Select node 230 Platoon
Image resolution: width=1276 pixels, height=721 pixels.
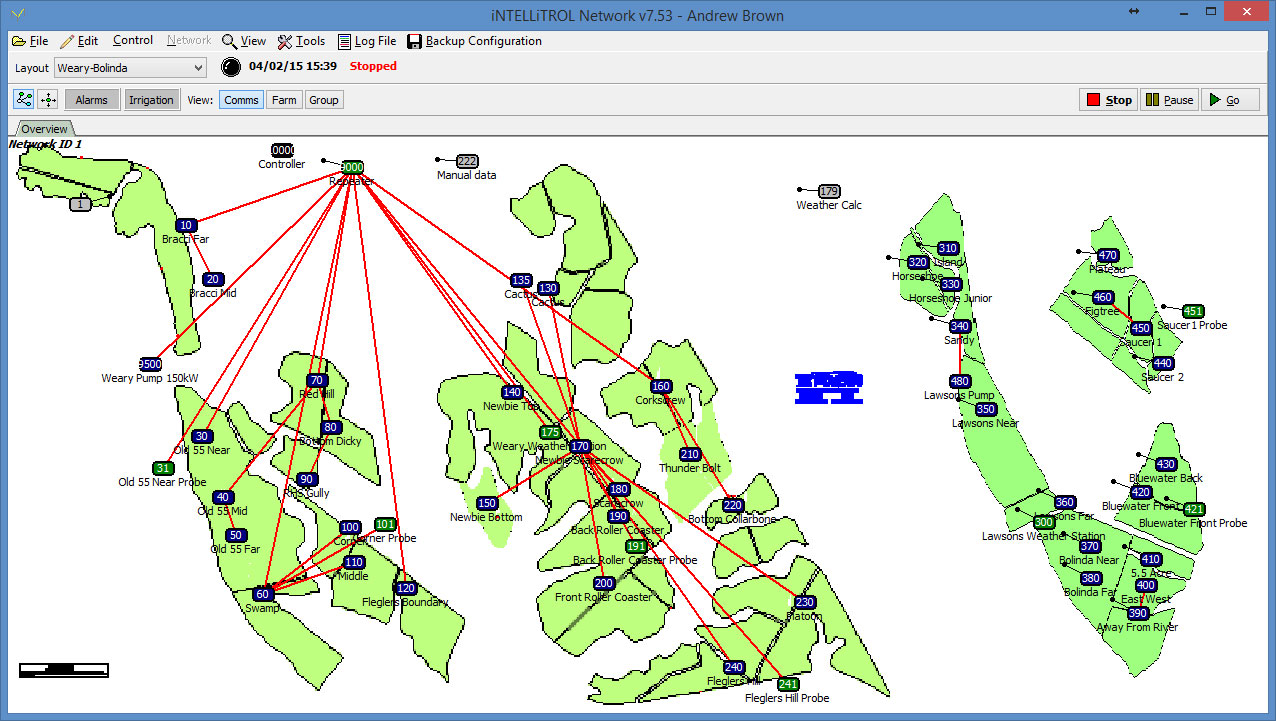point(804,602)
